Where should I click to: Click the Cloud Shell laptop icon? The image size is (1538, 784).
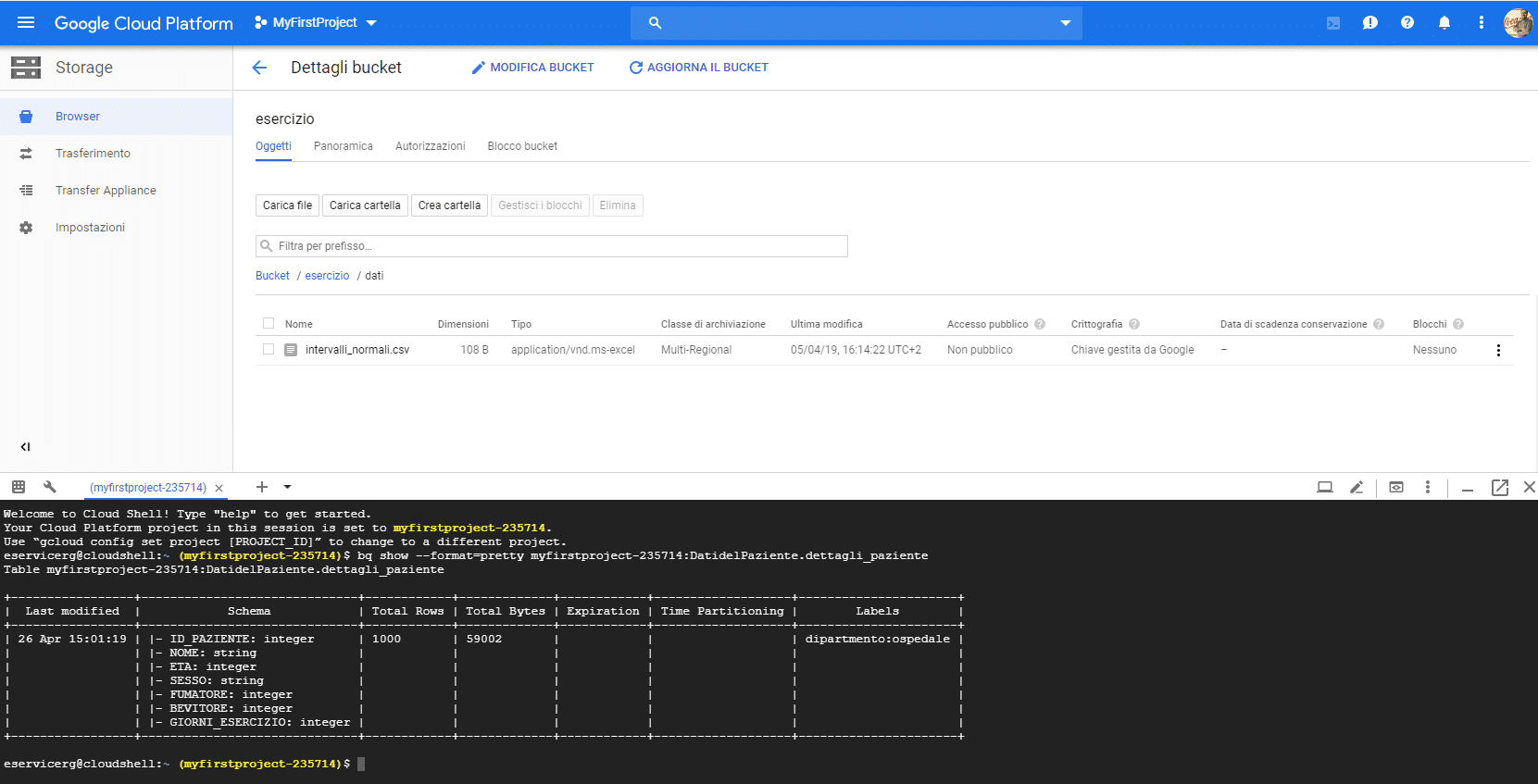(x=1325, y=487)
